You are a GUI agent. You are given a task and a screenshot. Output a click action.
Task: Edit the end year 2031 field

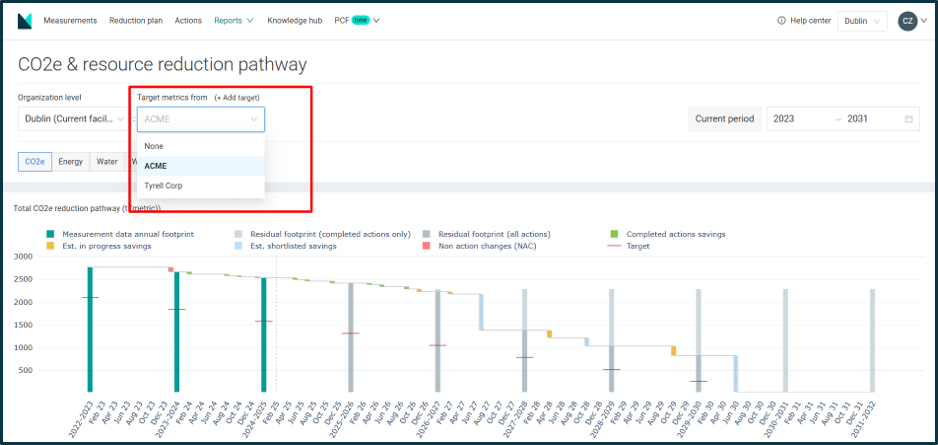click(x=870, y=119)
